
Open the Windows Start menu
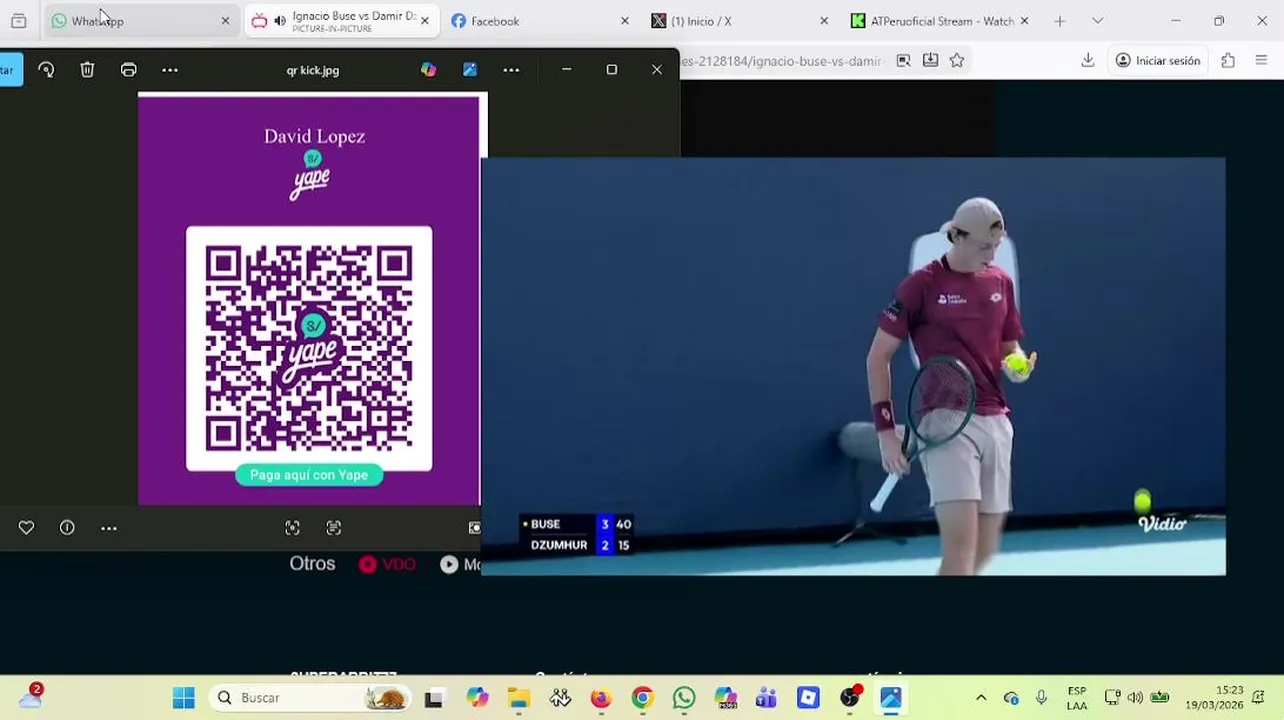point(183,698)
